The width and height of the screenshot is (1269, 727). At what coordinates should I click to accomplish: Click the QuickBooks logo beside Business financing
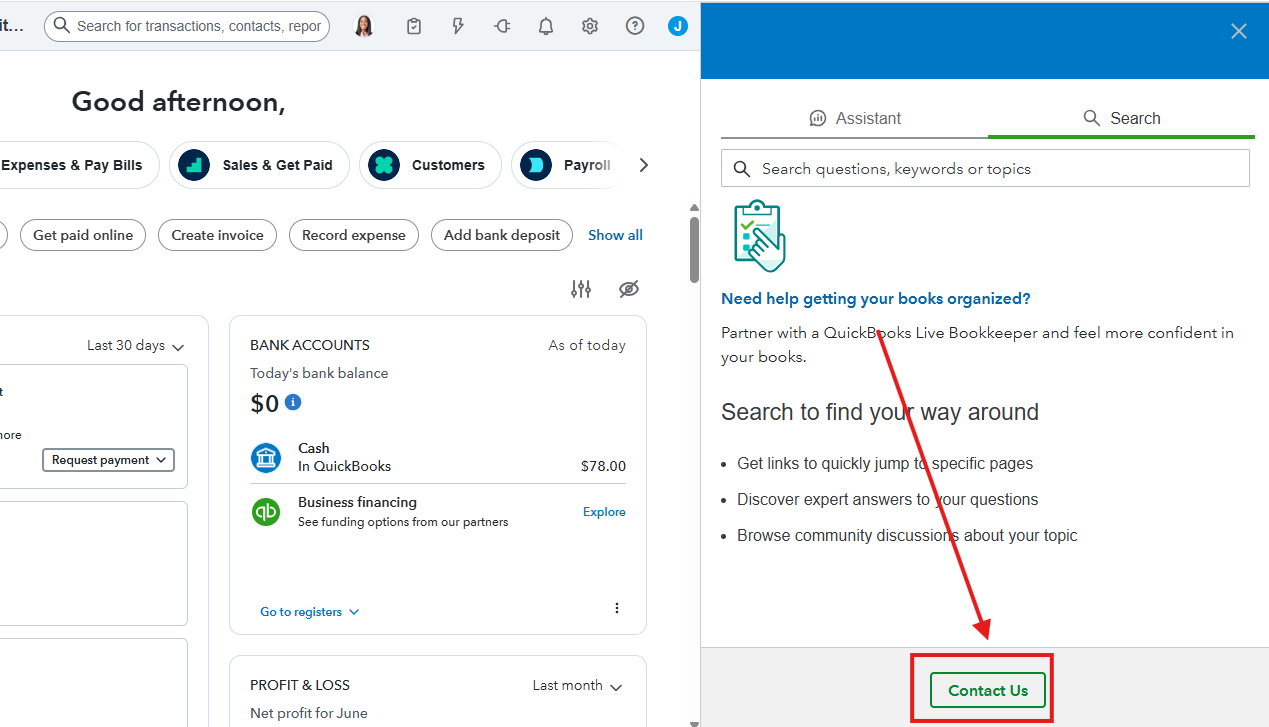(266, 512)
